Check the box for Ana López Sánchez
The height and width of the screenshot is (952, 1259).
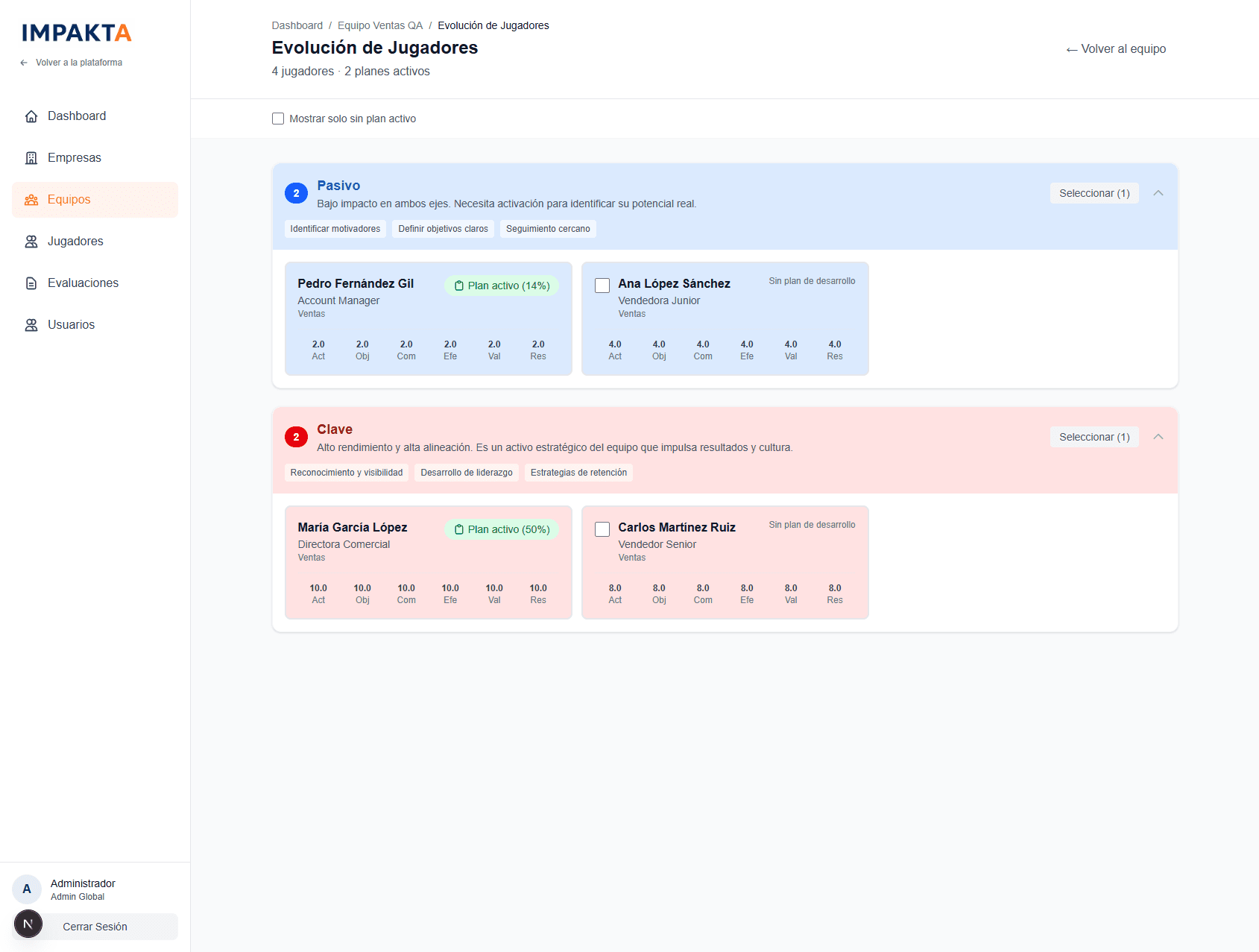click(x=602, y=286)
